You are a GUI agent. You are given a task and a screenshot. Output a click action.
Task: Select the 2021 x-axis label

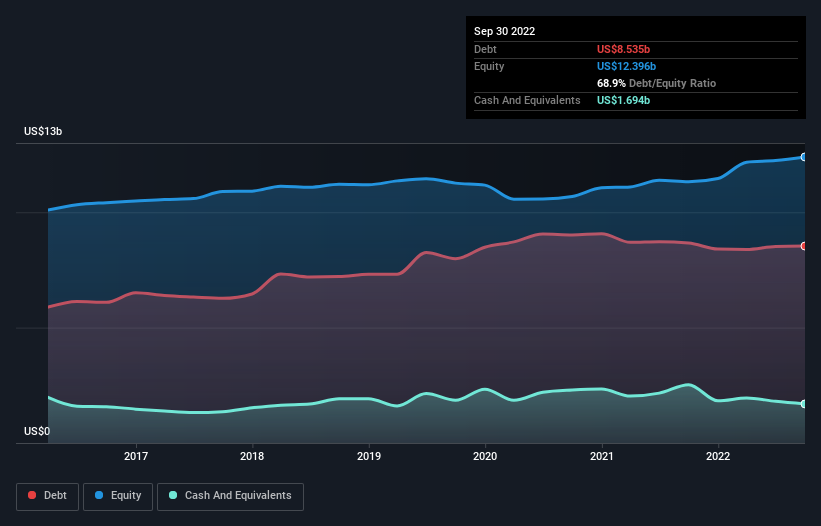click(x=602, y=456)
